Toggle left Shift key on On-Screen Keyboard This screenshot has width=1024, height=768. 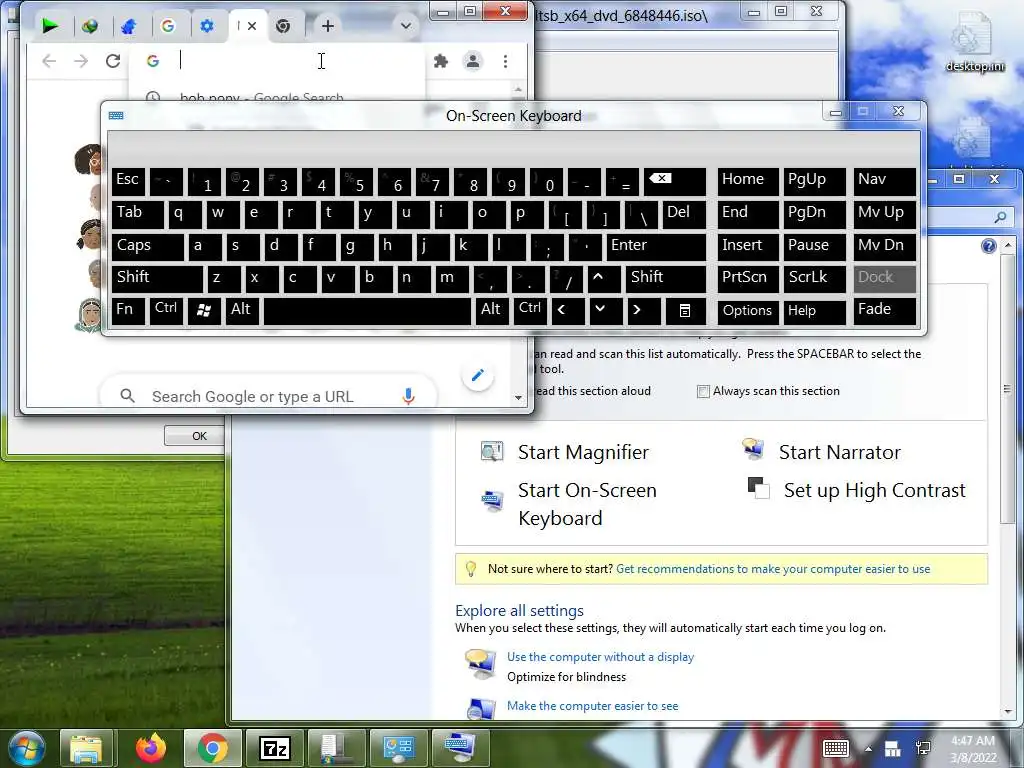(x=157, y=278)
